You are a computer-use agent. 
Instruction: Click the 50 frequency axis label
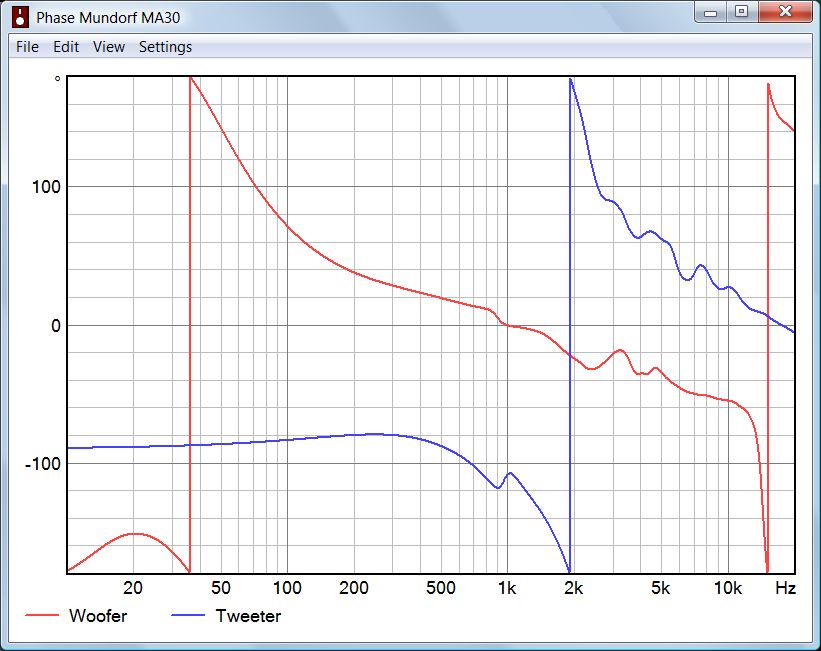point(221,588)
